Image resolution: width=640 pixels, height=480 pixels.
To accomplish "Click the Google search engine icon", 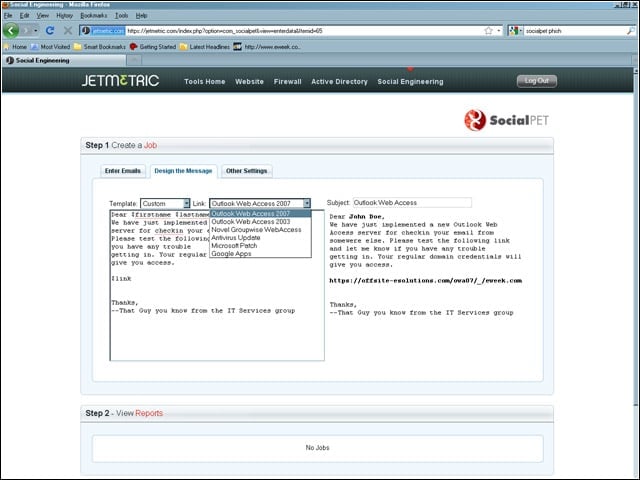I will pyautogui.click(x=514, y=31).
